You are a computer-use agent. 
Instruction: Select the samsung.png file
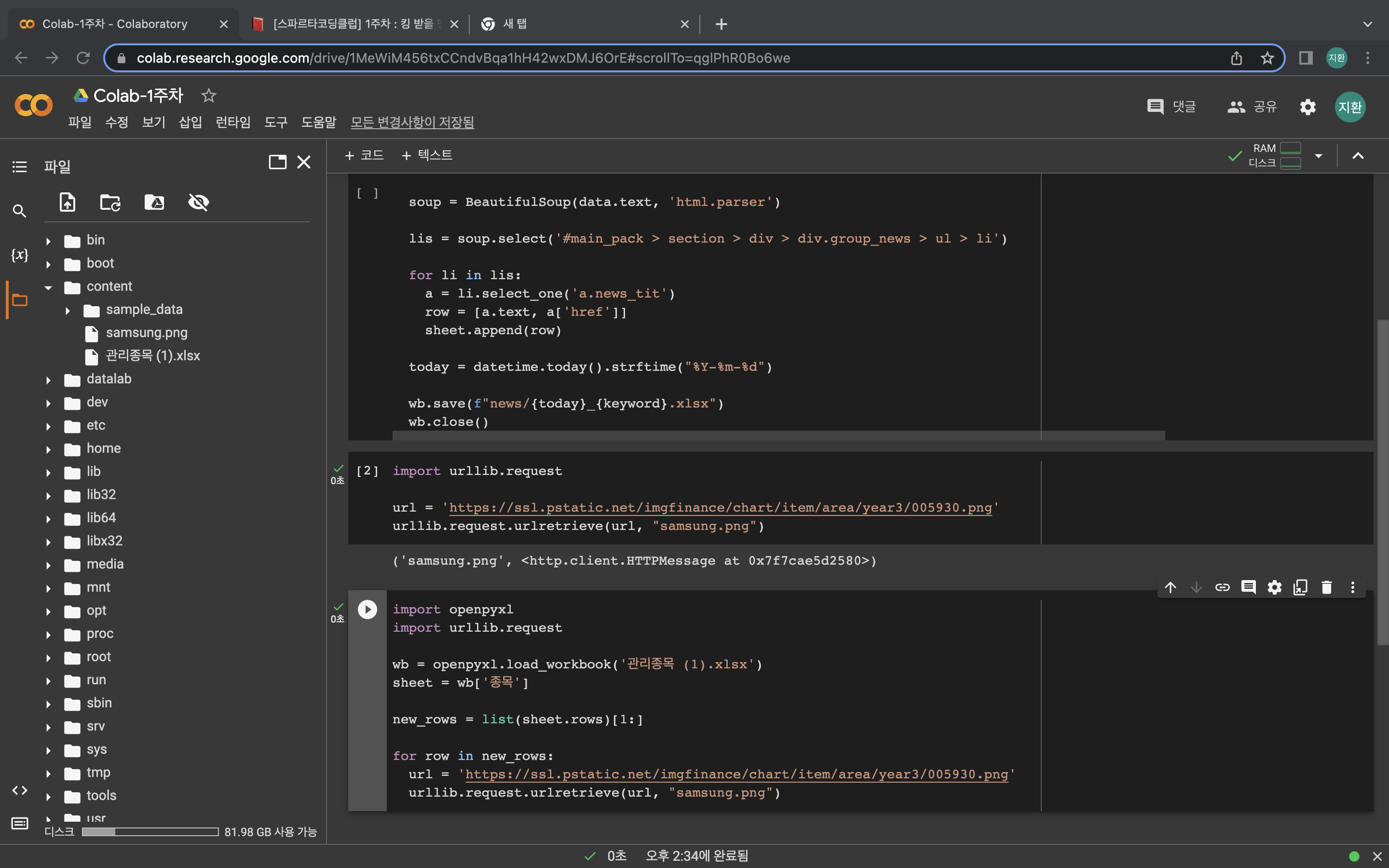click(146, 333)
